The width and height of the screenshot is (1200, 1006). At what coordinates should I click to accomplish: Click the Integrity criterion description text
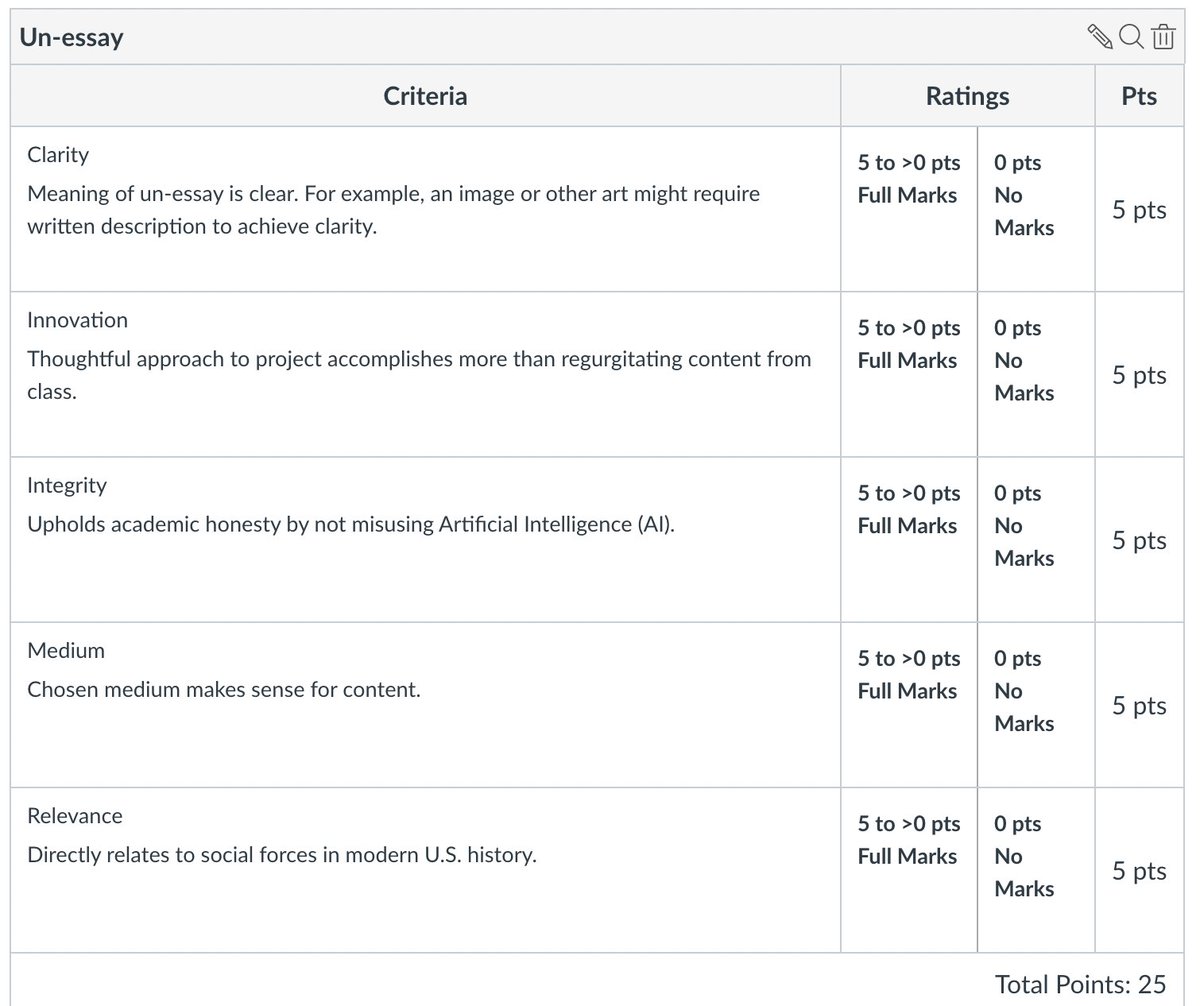351,524
